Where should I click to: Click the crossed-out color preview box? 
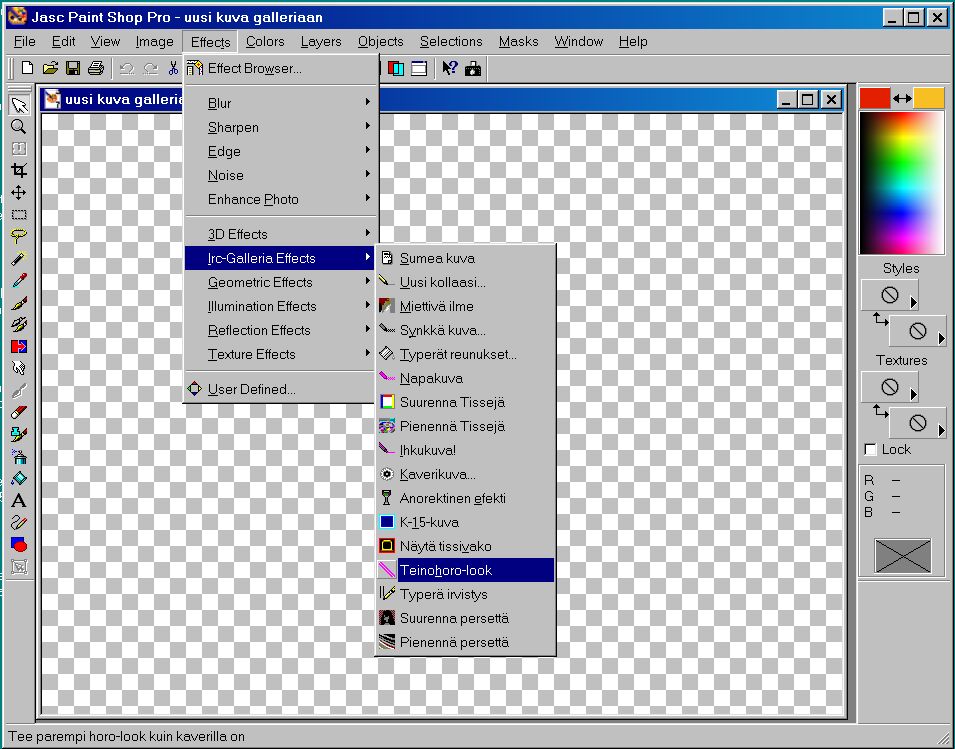tap(903, 555)
